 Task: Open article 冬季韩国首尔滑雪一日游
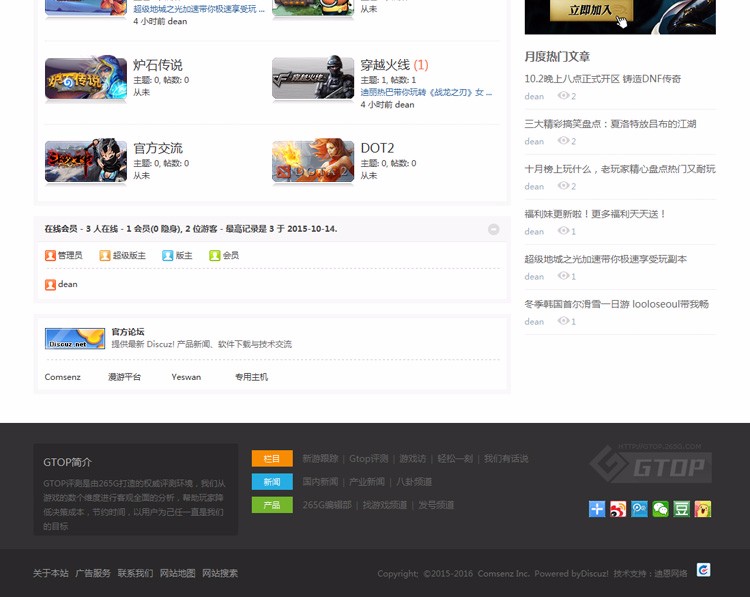click(x=617, y=304)
